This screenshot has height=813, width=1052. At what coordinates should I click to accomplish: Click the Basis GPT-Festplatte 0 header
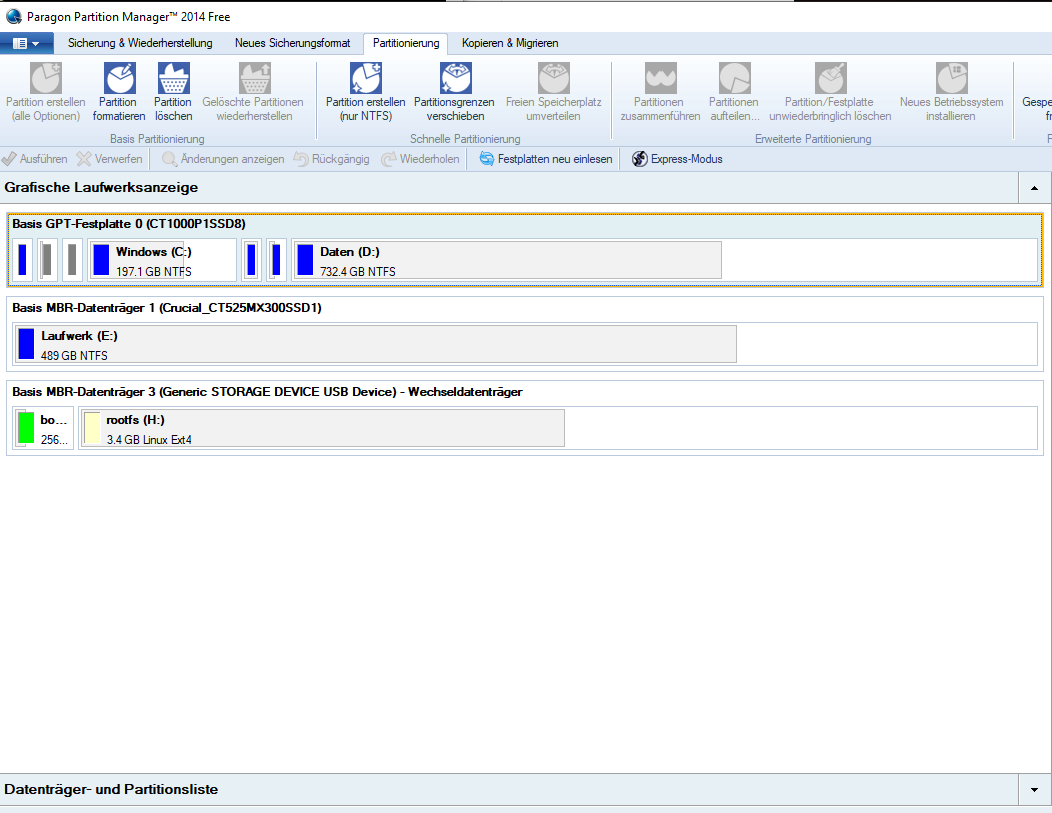click(129, 224)
